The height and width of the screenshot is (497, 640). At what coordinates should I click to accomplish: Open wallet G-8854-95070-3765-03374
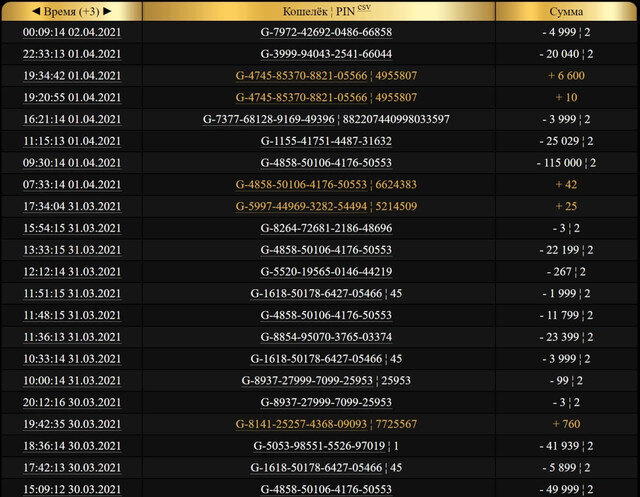(x=326, y=337)
